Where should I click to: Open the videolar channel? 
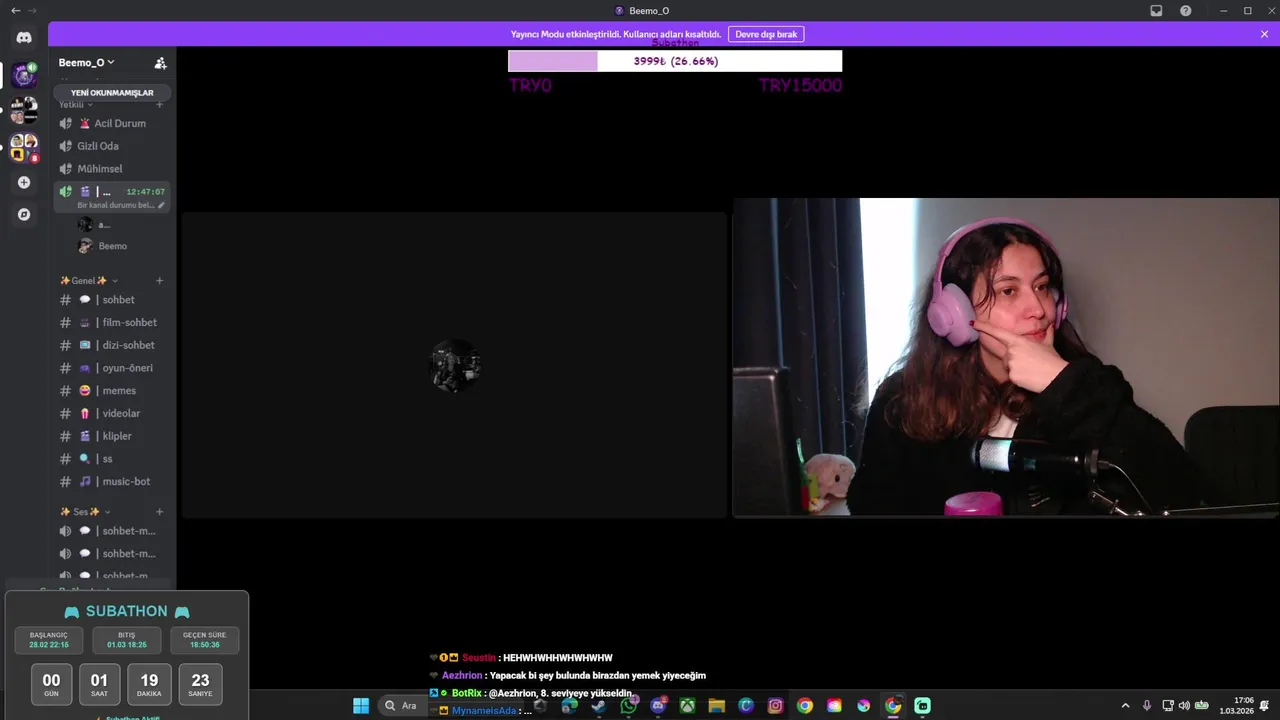click(111, 413)
